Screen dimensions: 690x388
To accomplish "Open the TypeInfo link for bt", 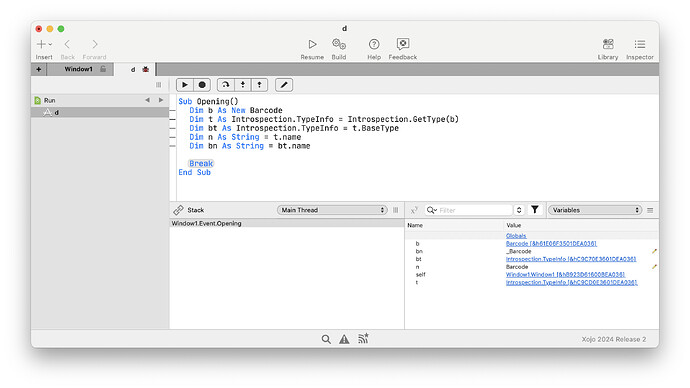I will coord(571,259).
